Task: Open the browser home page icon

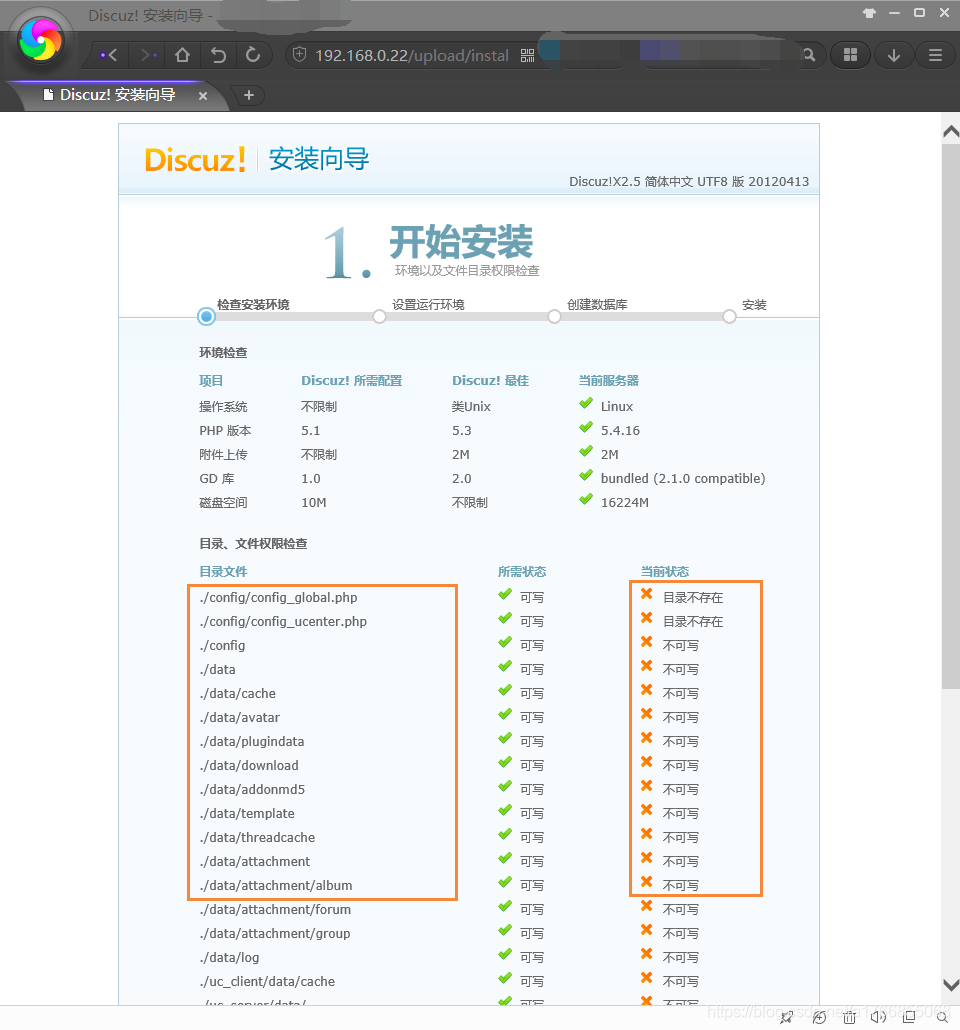Action: click(x=183, y=55)
